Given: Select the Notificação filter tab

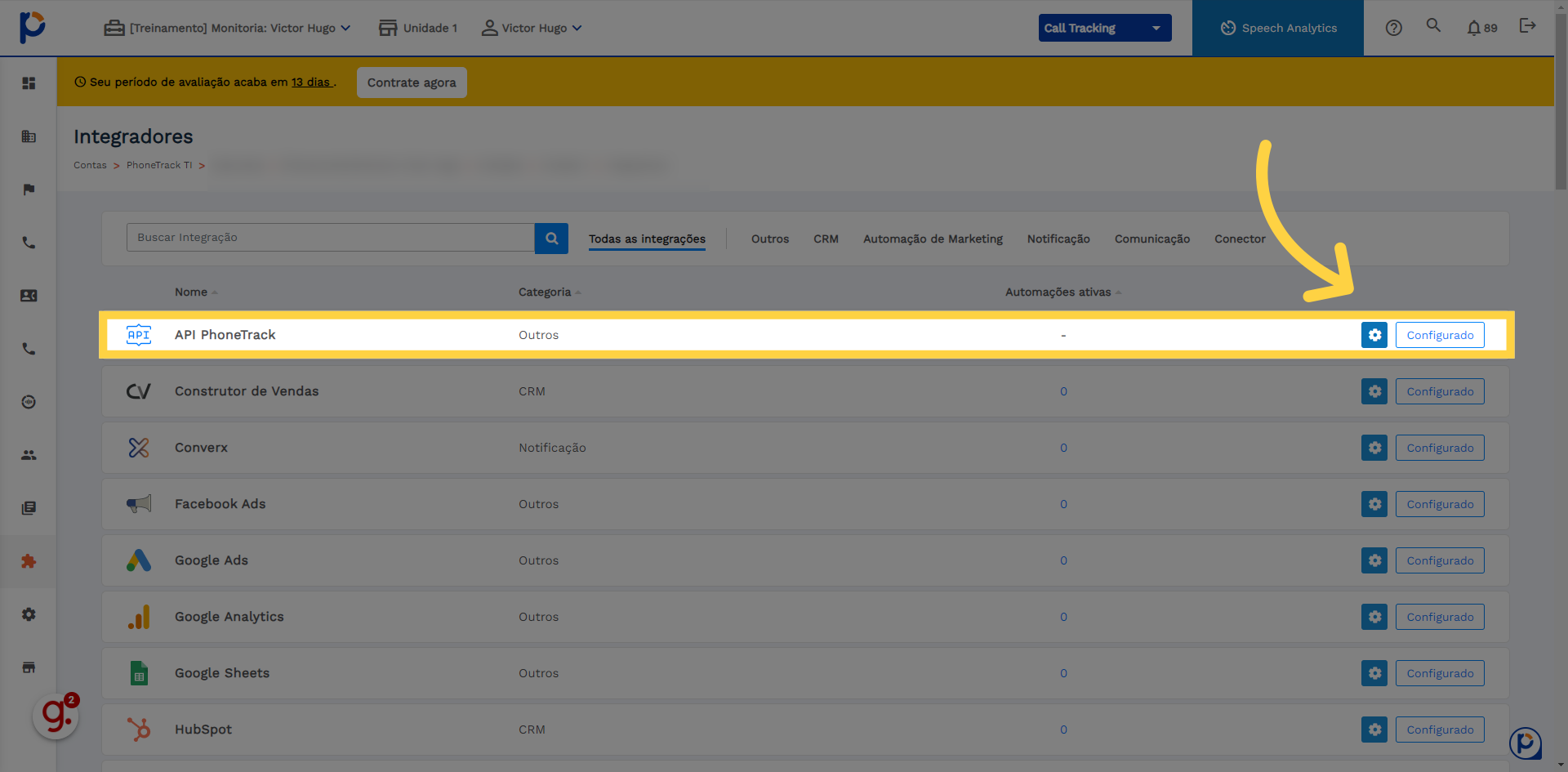Looking at the screenshot, I should click(x=1058, y=239).
